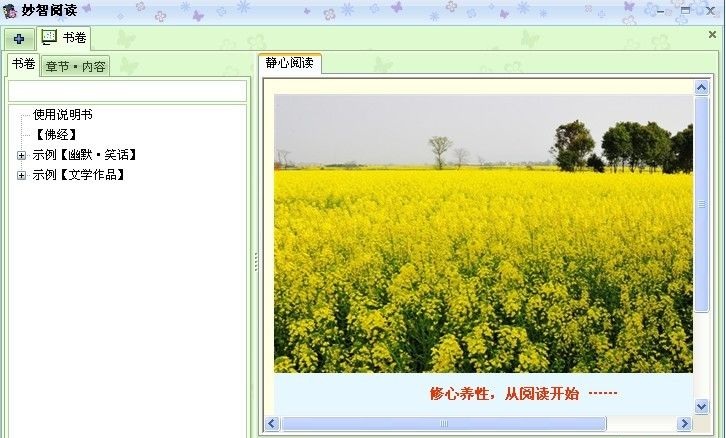
Task: Select 示例【文学作品】 tree row
Action: coord(79,175)
